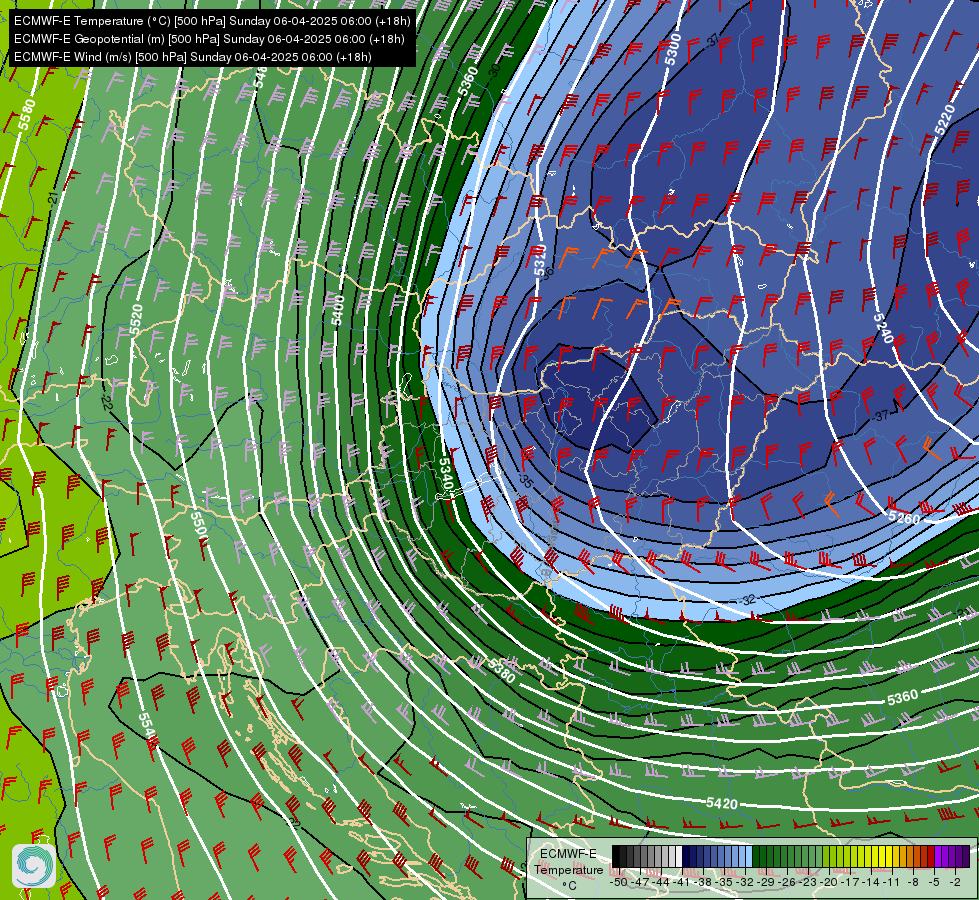The width and height of the screenshot is (979, 900).
Task: Select the ECMWF-E Temperature 500 hPa title line
Action: tap(212, 21)
